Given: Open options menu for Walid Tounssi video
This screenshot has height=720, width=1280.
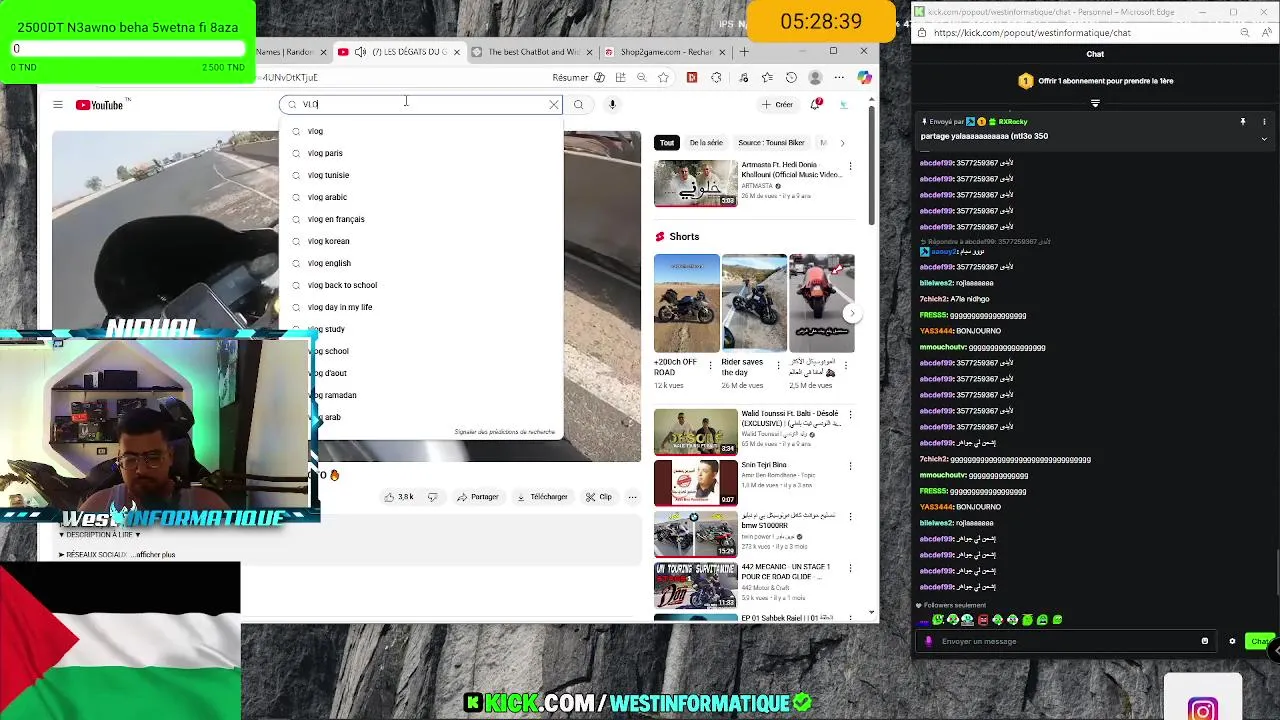Looking at the screenshot, I should [850, 414].
